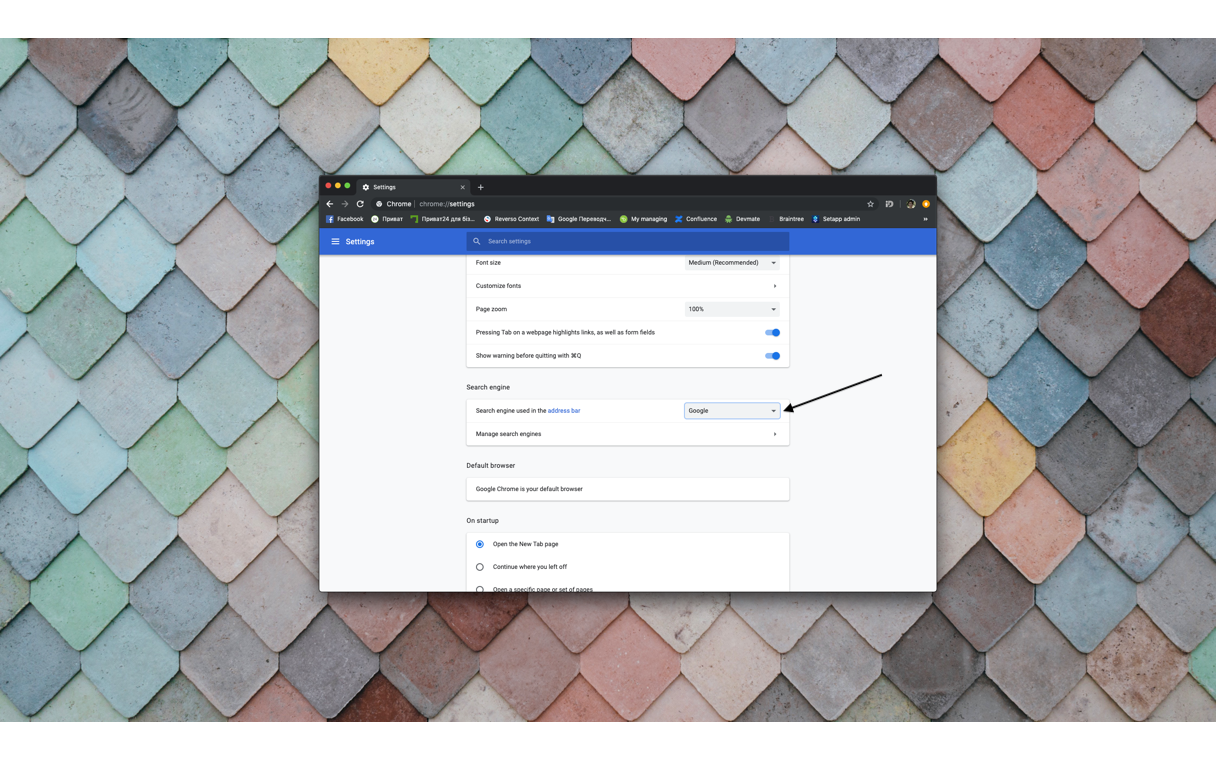The height and width of the screenshot is (760, 1216).
Task: Reload the settings page
Action: point(360,204)
